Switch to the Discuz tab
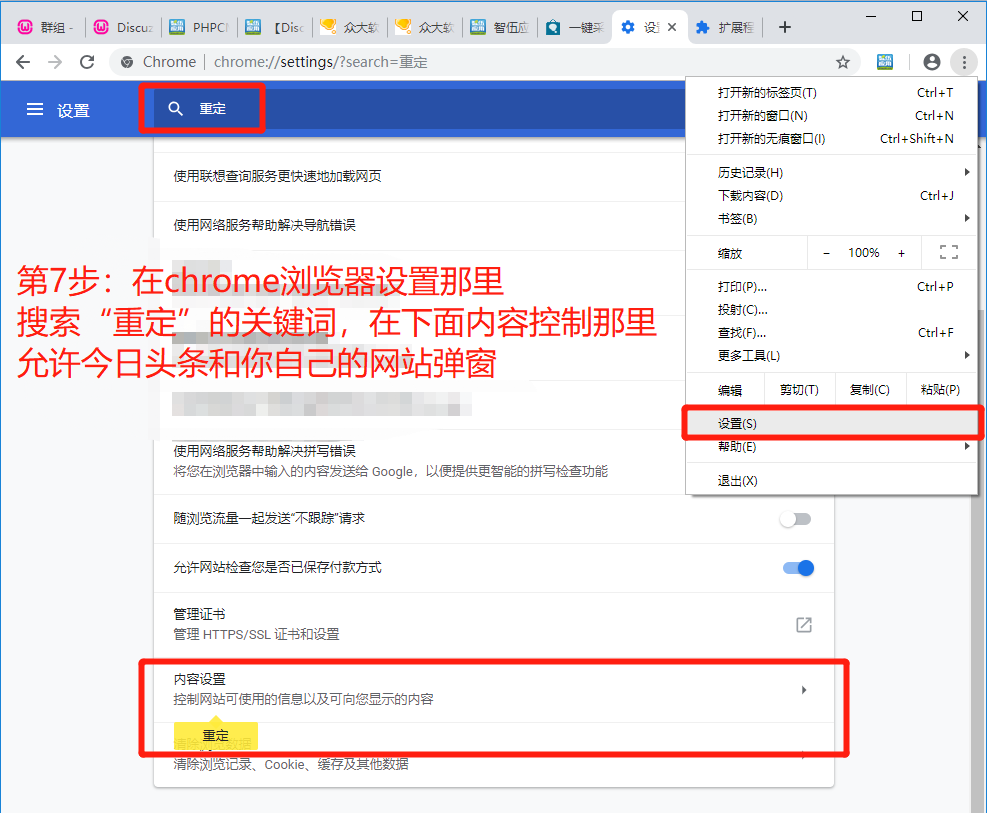The image size is (987, 814). (x=123, y=27)
